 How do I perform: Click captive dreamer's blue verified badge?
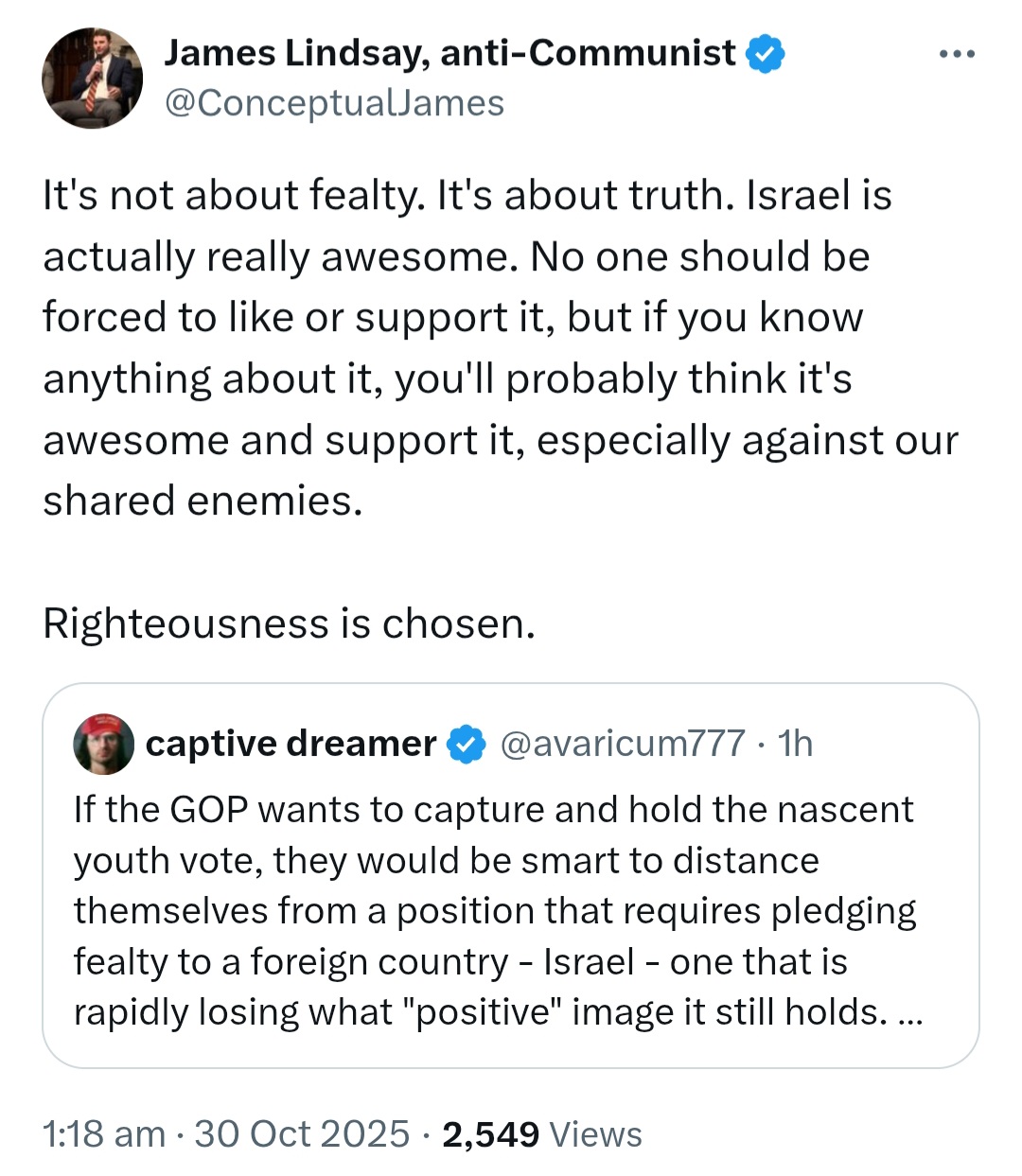(466, 745)
